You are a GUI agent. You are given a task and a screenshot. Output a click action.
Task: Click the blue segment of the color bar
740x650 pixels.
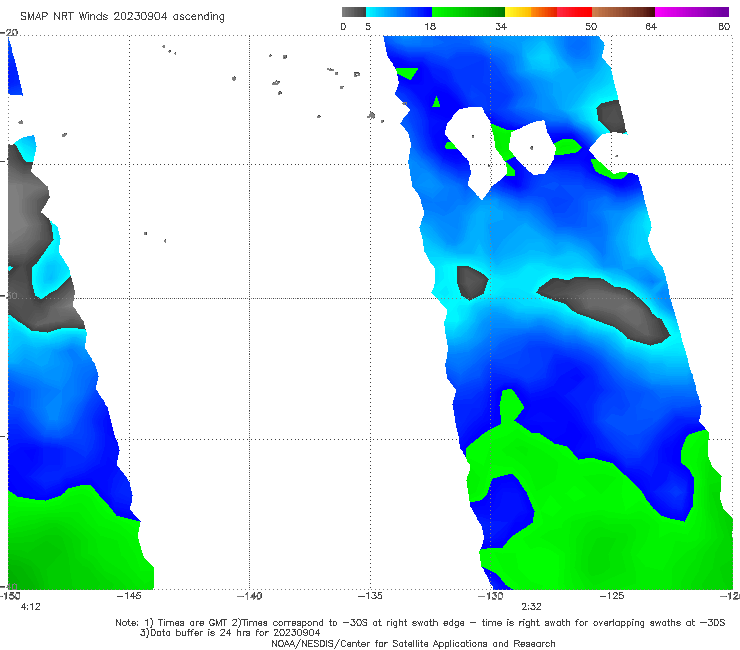399,12
